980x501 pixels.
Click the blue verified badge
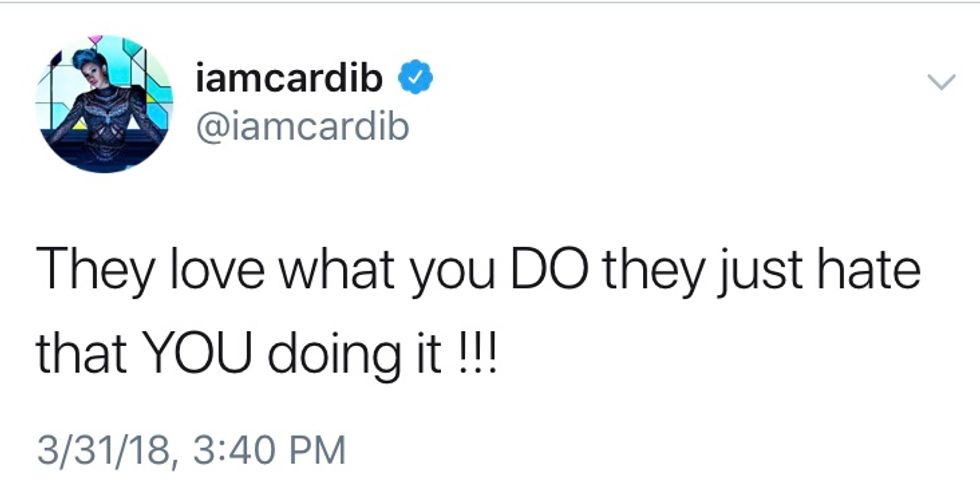(415, 77)
